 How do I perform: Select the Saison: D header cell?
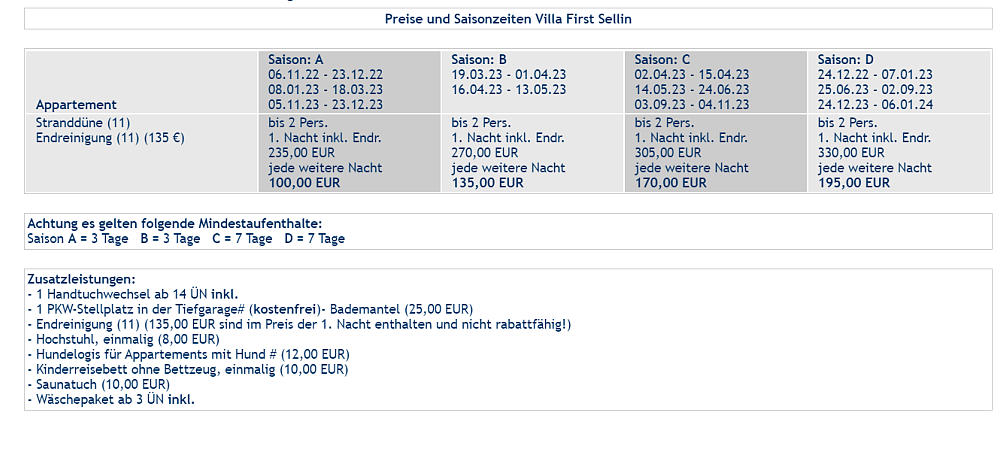[x=899, y=82]
